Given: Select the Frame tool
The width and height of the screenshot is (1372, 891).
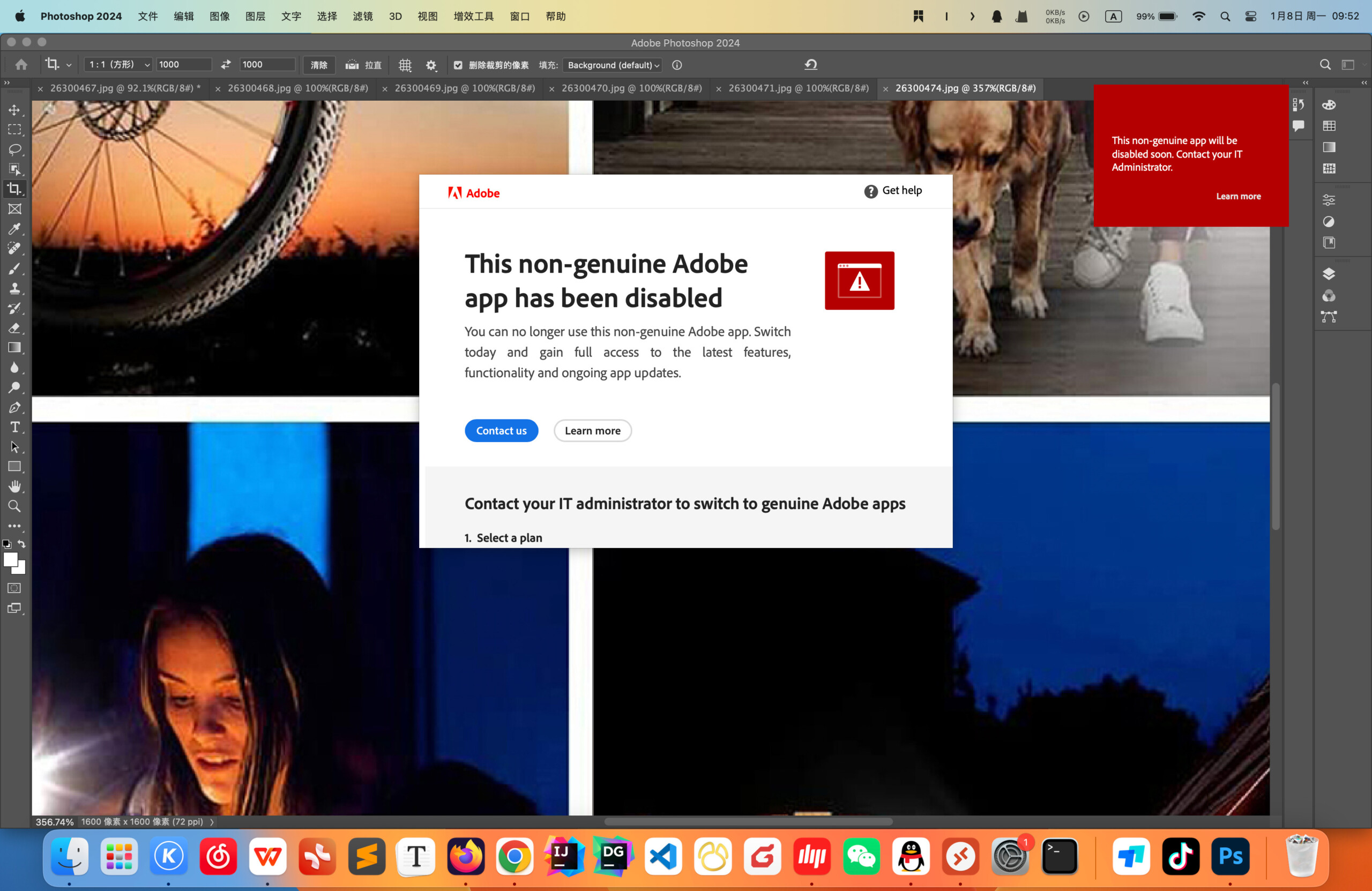Looking at the screenshot, I should [x=14, y=208].
